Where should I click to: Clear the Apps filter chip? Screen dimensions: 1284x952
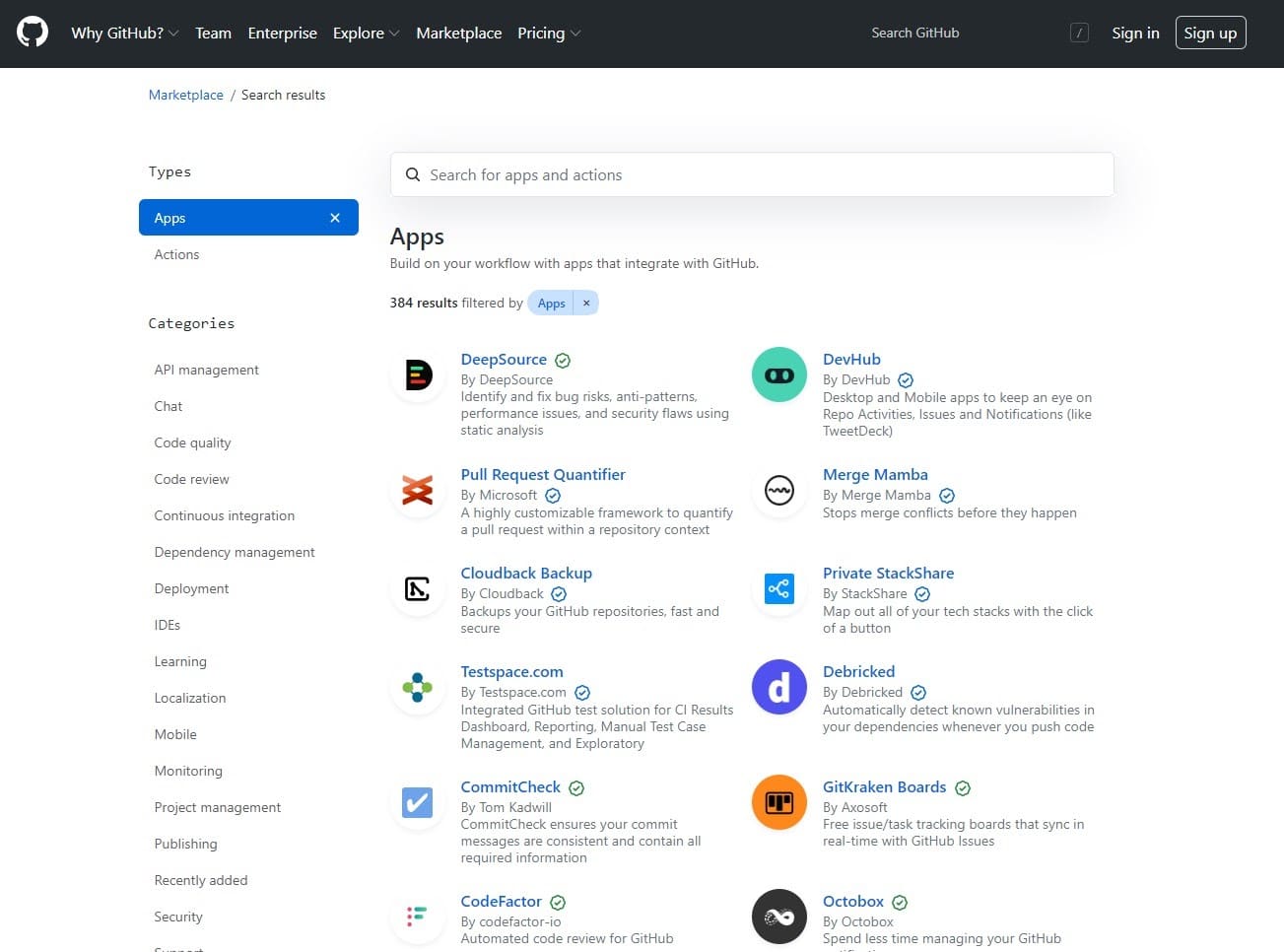coord(586,303)
